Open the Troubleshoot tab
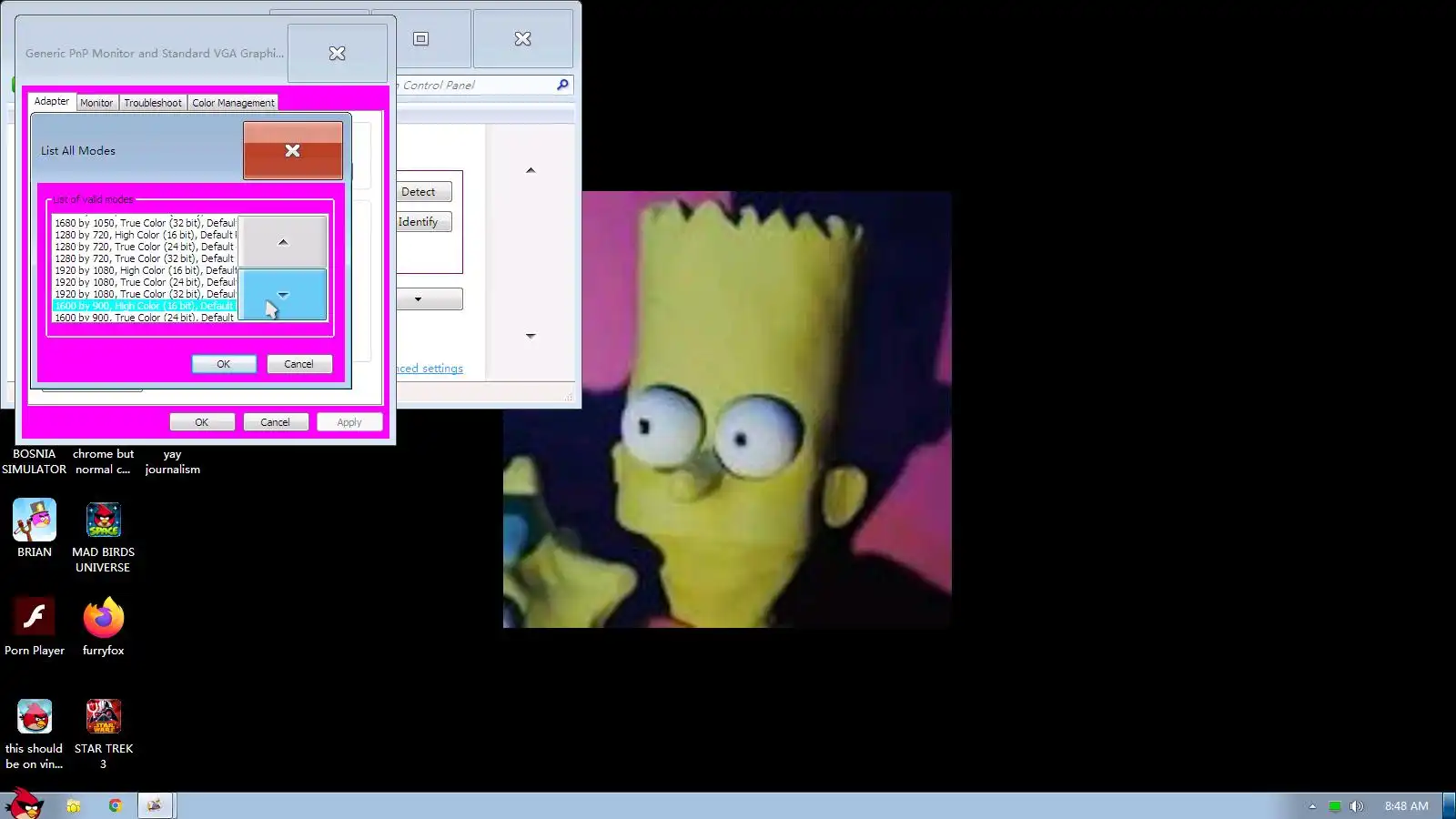This screenshot has width=1456, height=819. click(x=153, y=103)
